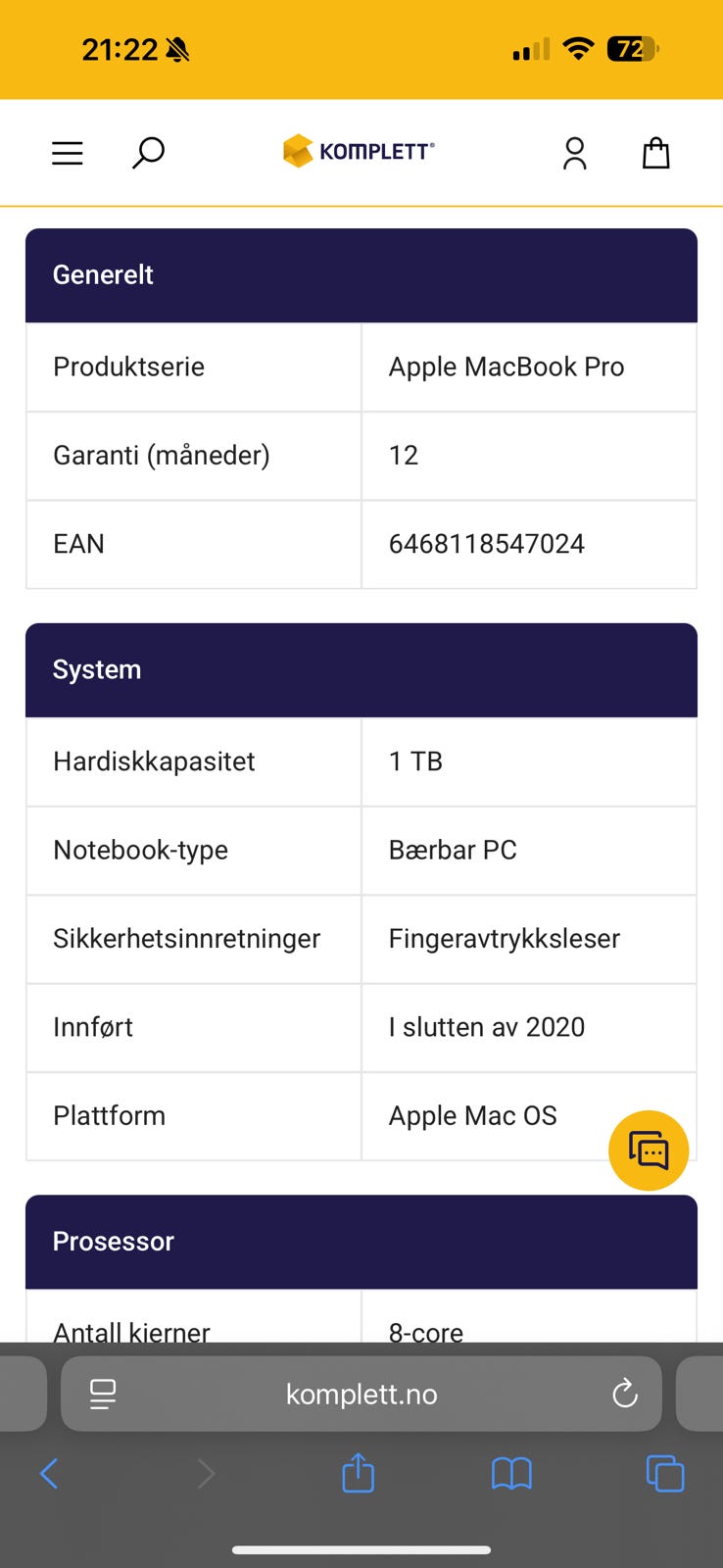Tap the komplett.no address field
Image resolution: width=723 pixels, height=1568 pixels.
pos(361,1394)
